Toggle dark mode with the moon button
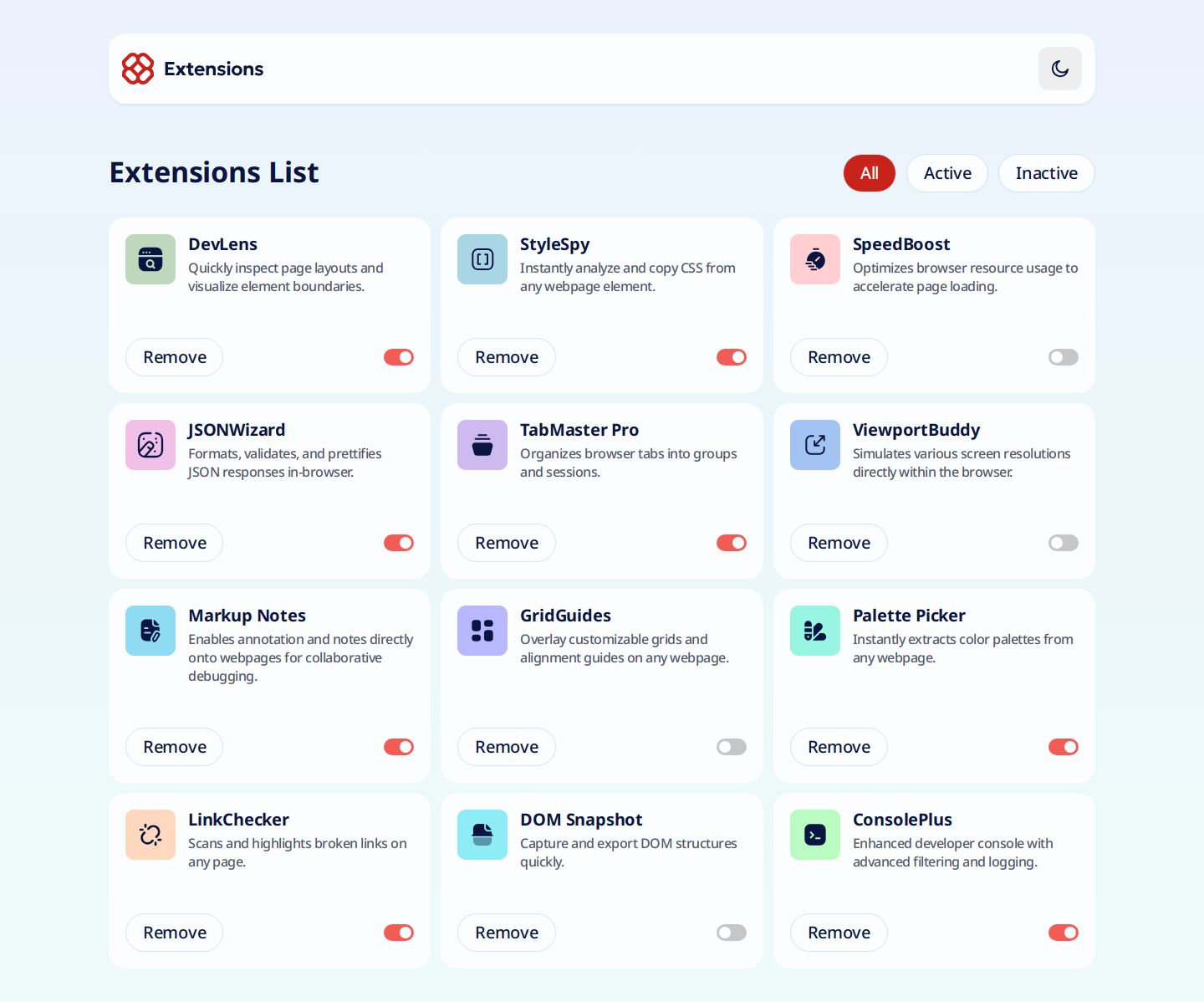This screenshot has height=1002, width=1204. (x=1060, y=69)
